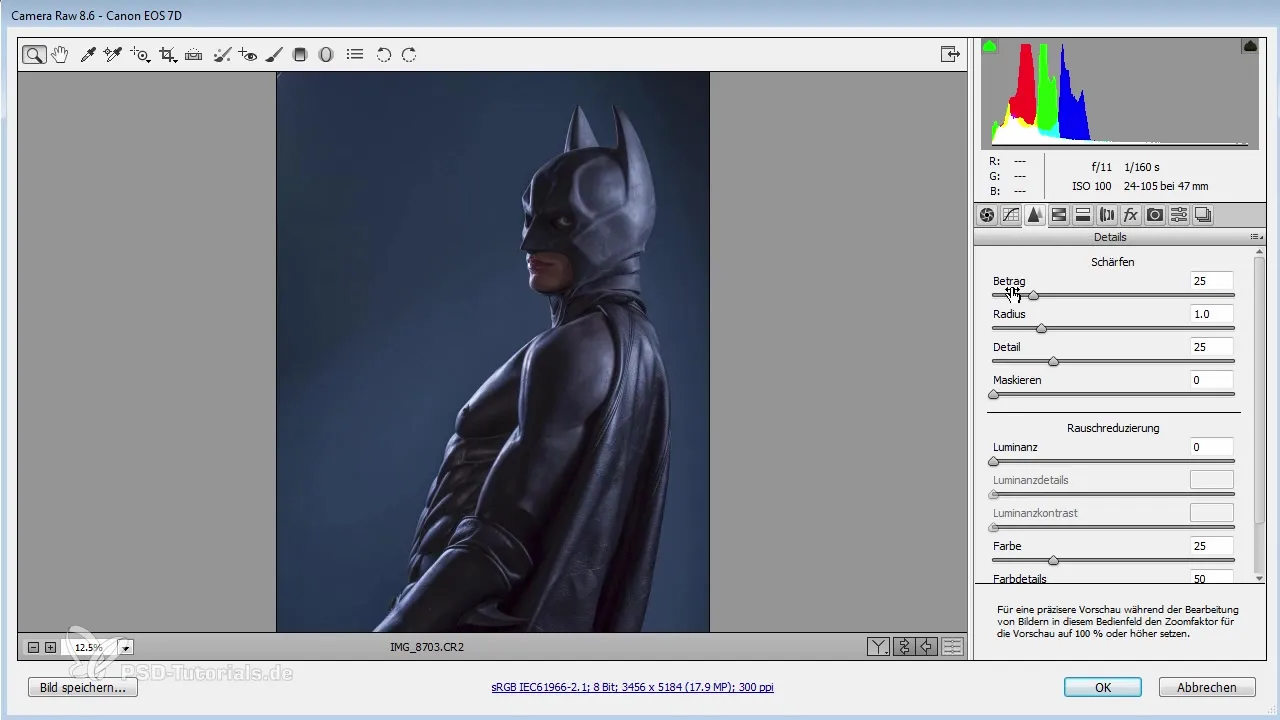
Task: Select the Targeted Adjustment tool
Action: coord(140,55)
